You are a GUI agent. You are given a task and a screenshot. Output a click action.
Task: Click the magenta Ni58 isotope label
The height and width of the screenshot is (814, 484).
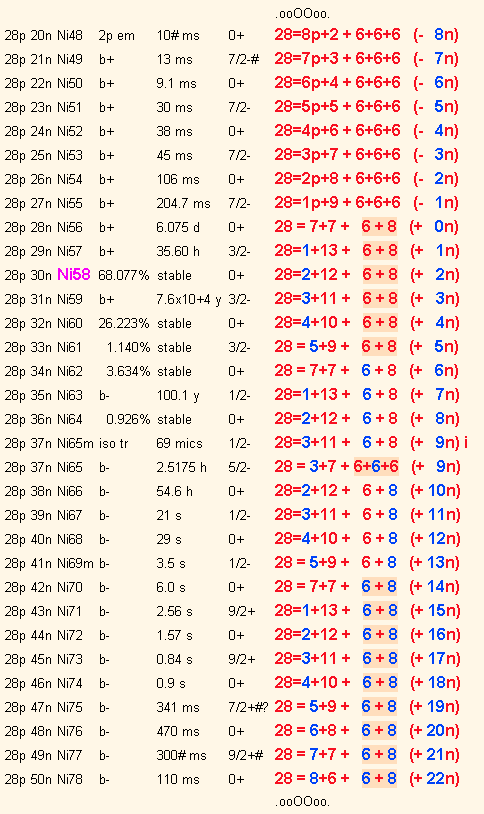point(73,275)
